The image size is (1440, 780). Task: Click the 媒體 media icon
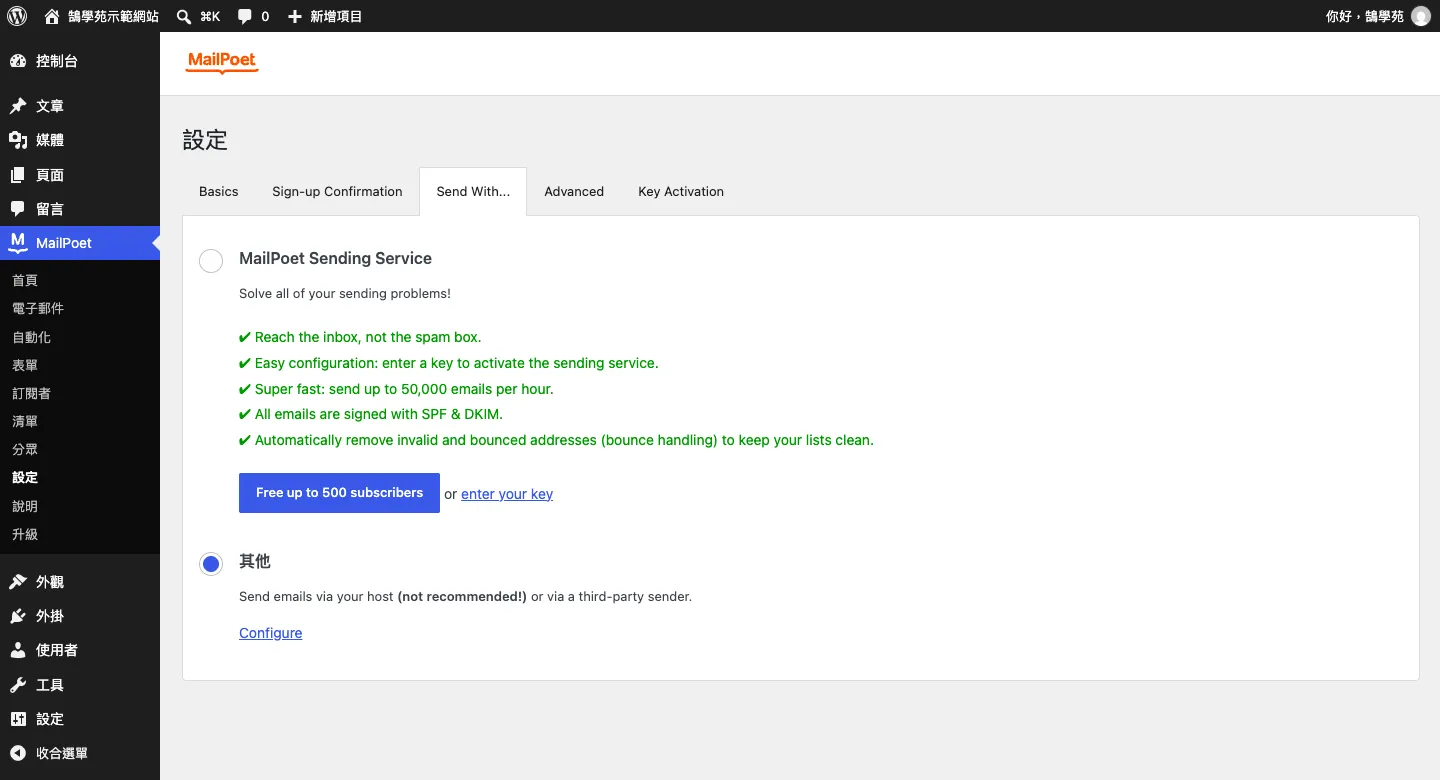pos(18,140)
